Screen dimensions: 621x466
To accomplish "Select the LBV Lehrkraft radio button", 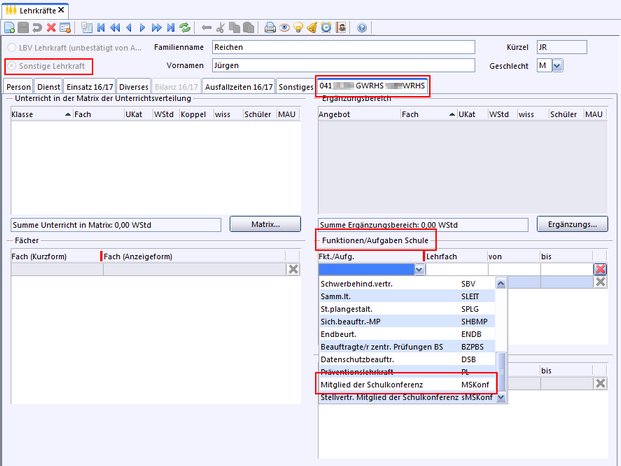I will tap(12, 47).
